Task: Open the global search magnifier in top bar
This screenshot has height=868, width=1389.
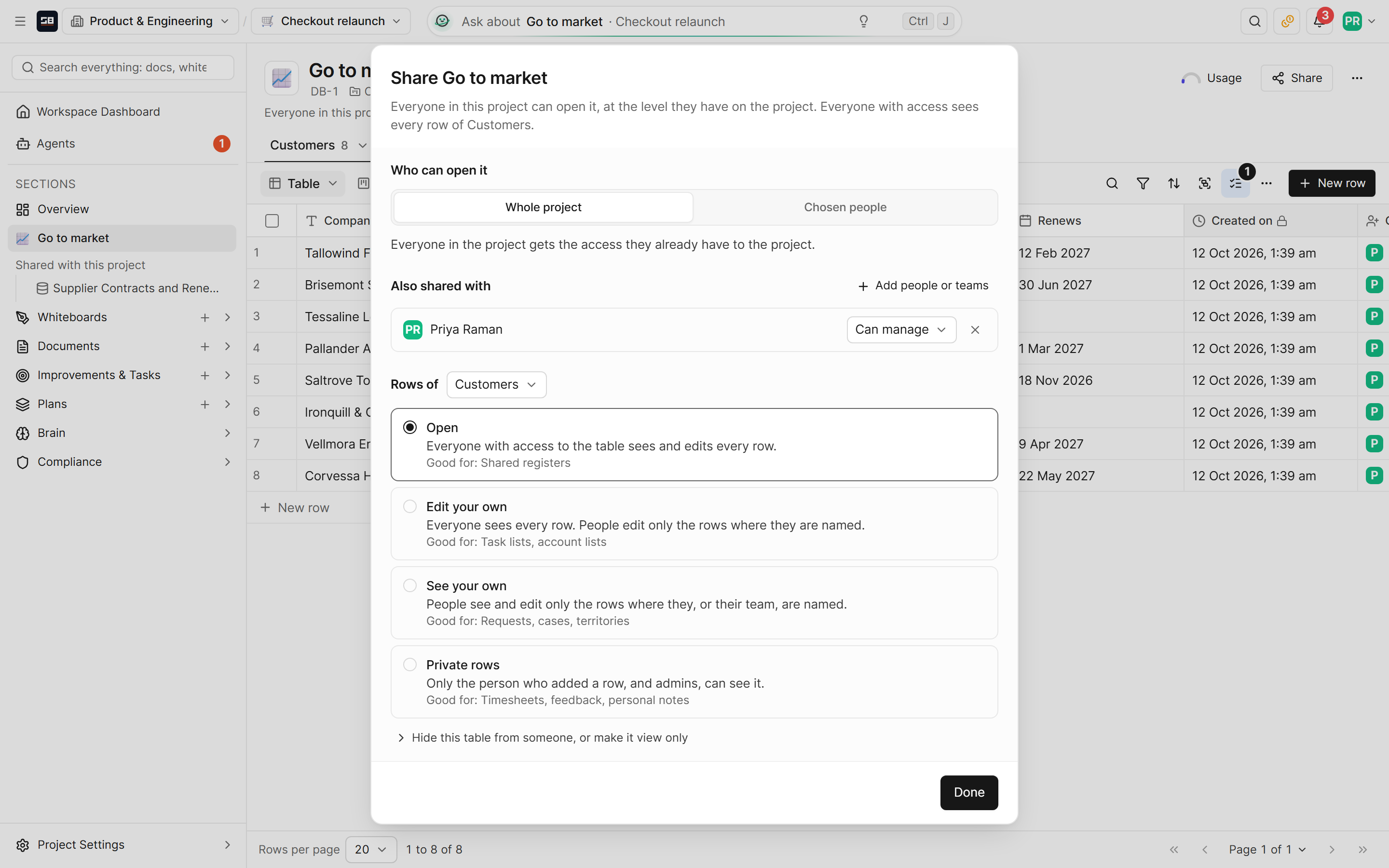Action: click(1254, 21)
